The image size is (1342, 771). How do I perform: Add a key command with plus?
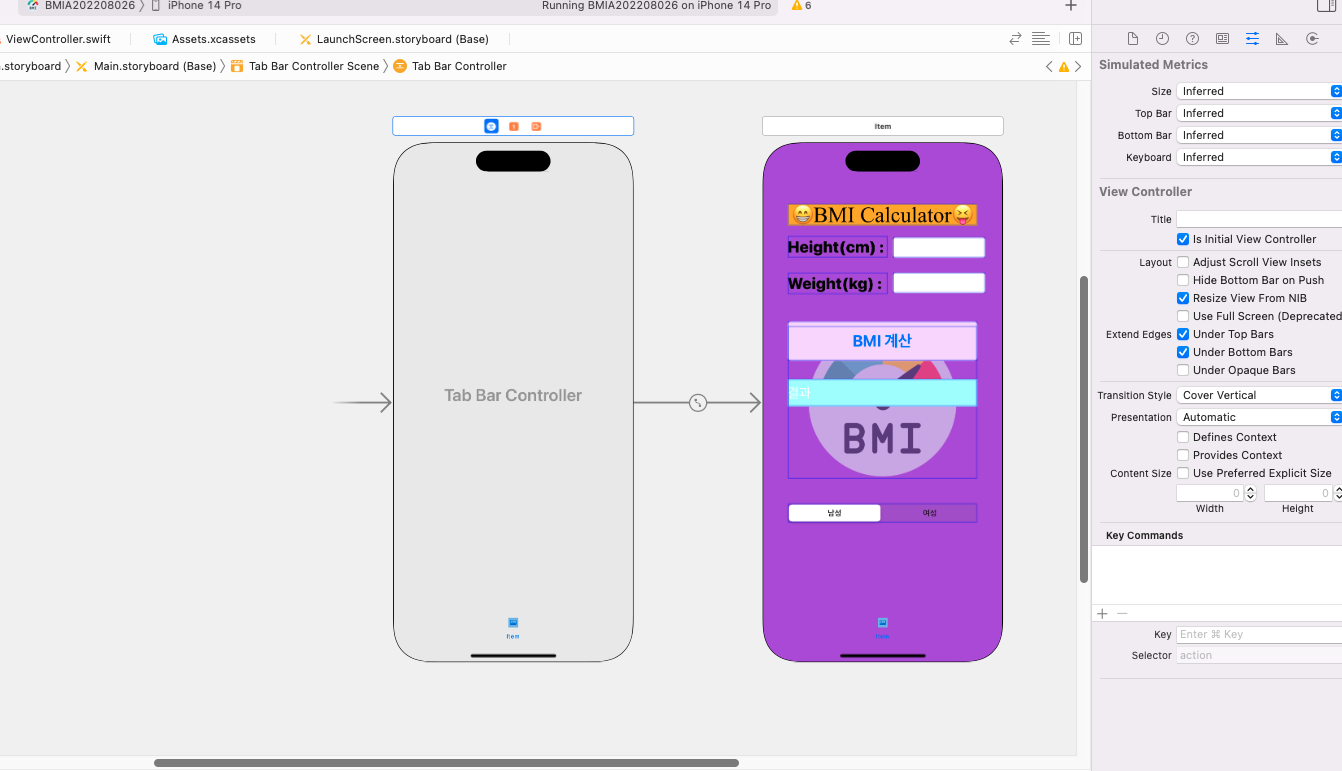tap(1102, 614)
